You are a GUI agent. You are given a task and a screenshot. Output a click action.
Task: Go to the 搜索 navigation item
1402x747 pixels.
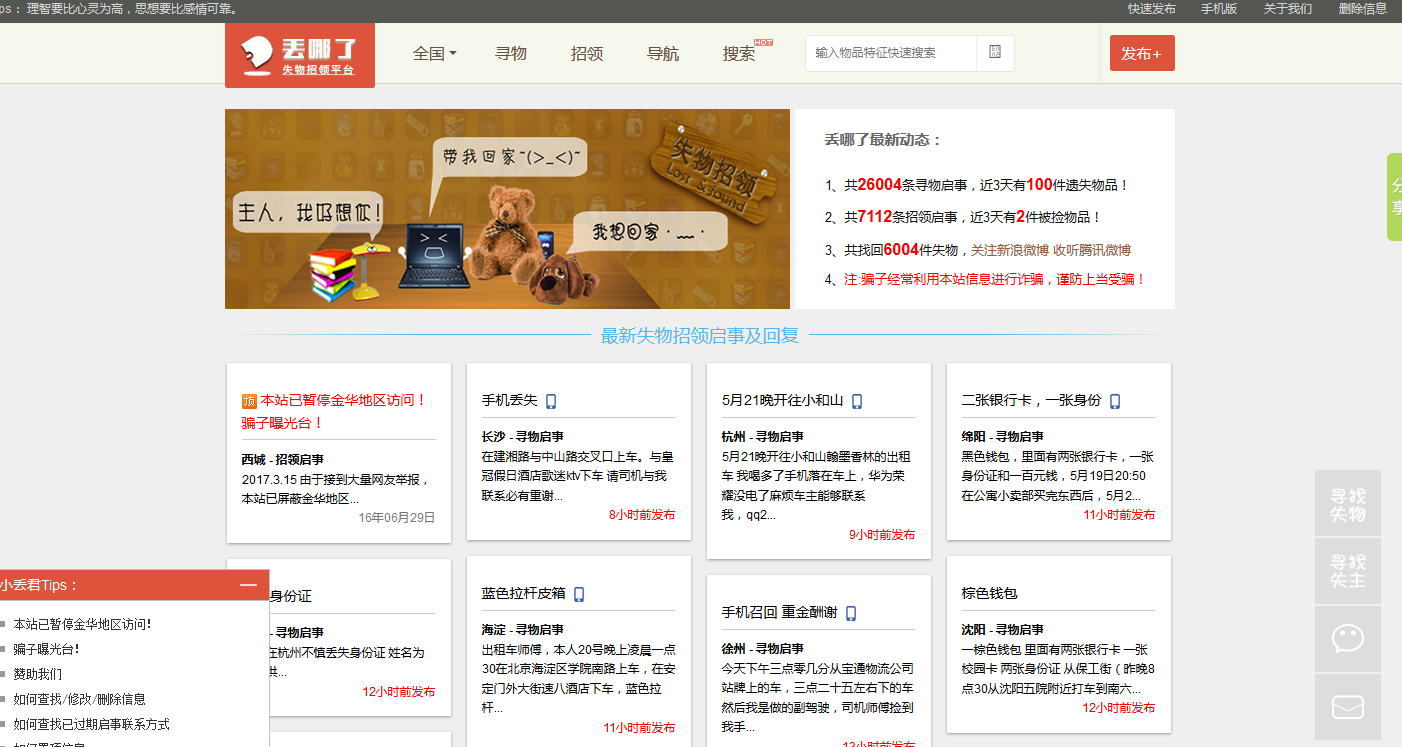point(739,54)
